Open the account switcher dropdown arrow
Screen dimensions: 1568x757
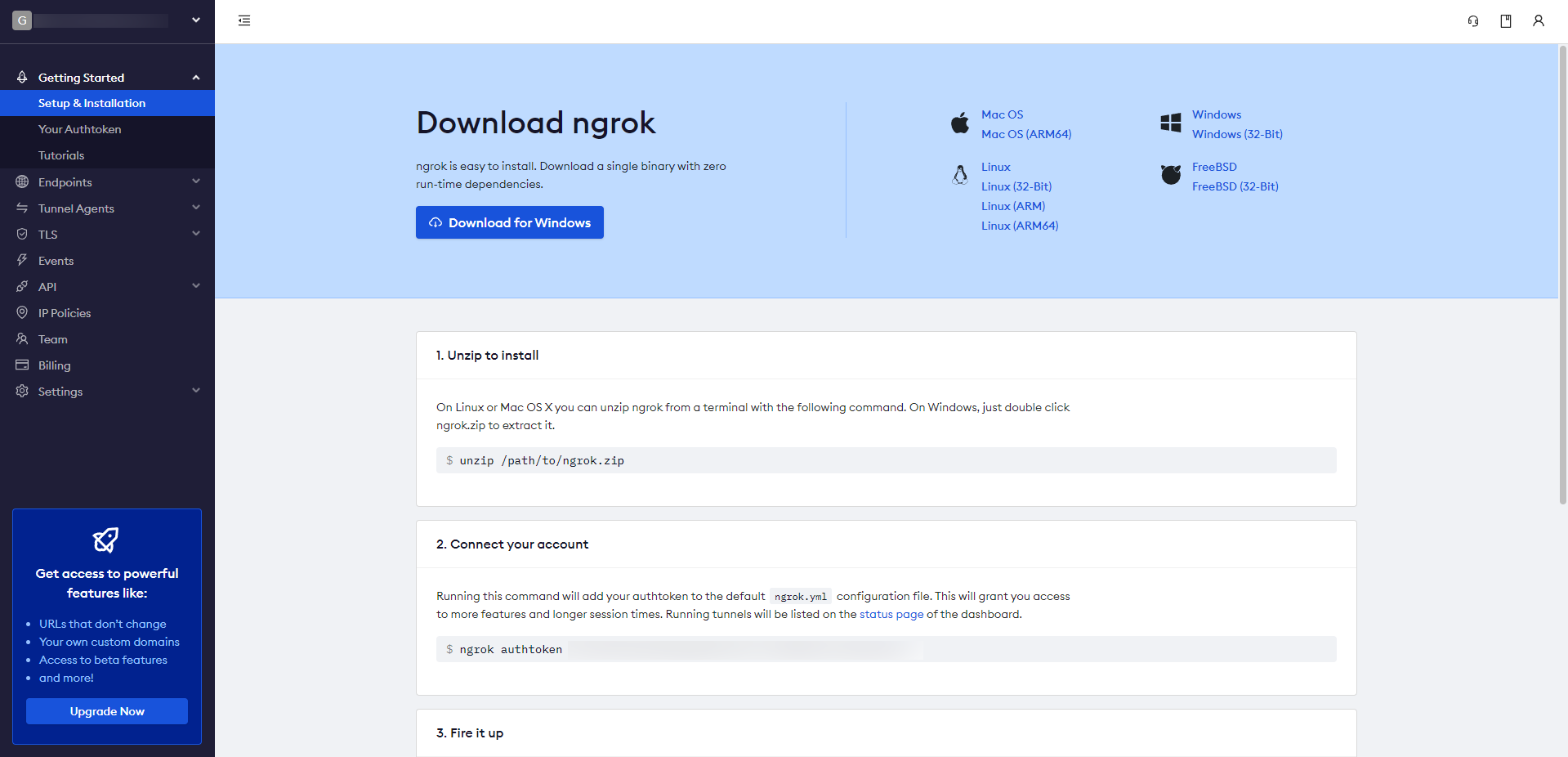(x=196, y=20)
